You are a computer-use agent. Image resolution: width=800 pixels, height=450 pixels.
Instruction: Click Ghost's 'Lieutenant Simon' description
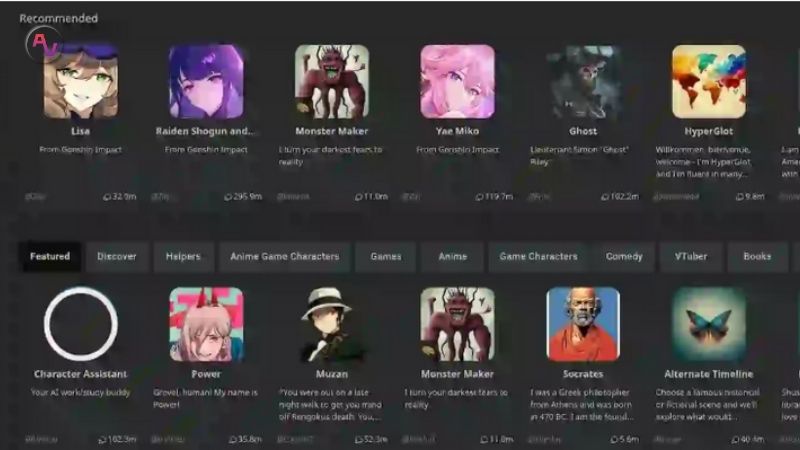580,156
